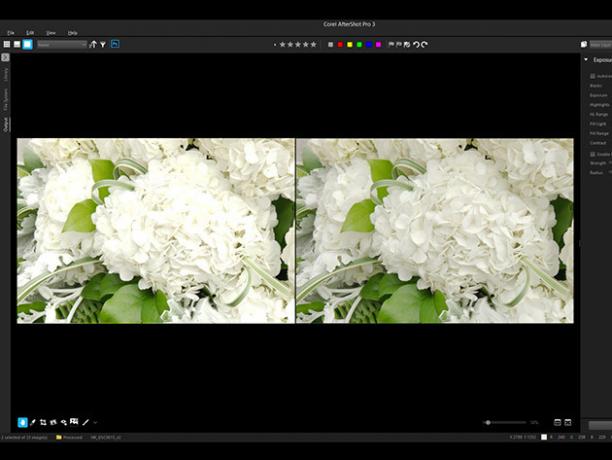Select the right flower preview image
Viewport: 612px width, 460px height.
pos(435,231)
